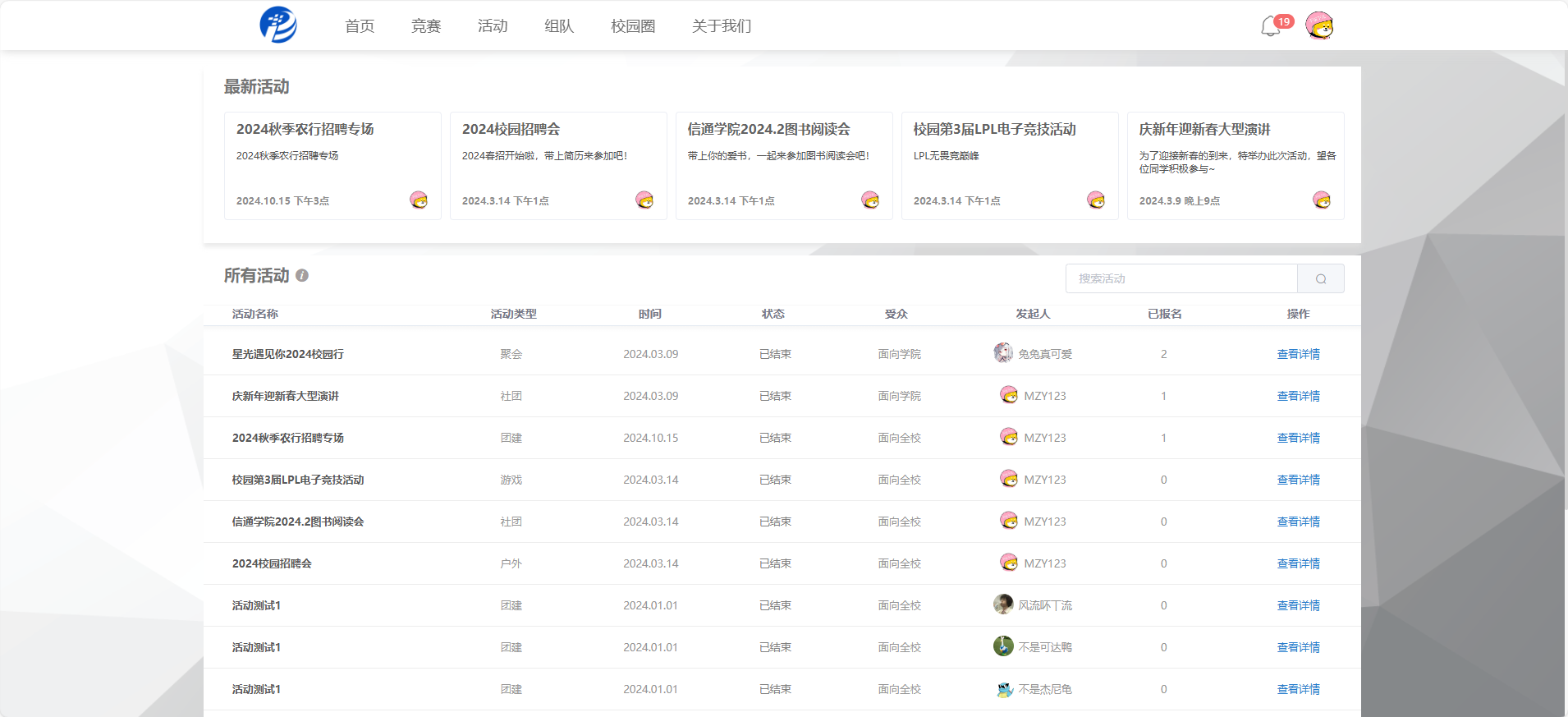Click the blue site logo
Screen dimensions: 1568x717
tap(278, 25)
